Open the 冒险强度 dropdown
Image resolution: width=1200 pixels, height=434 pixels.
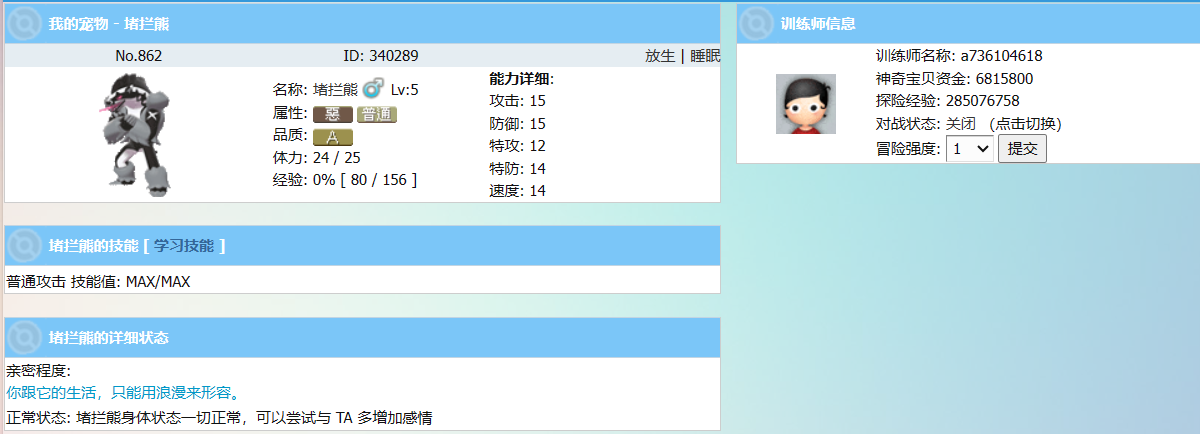coord(969,149)
